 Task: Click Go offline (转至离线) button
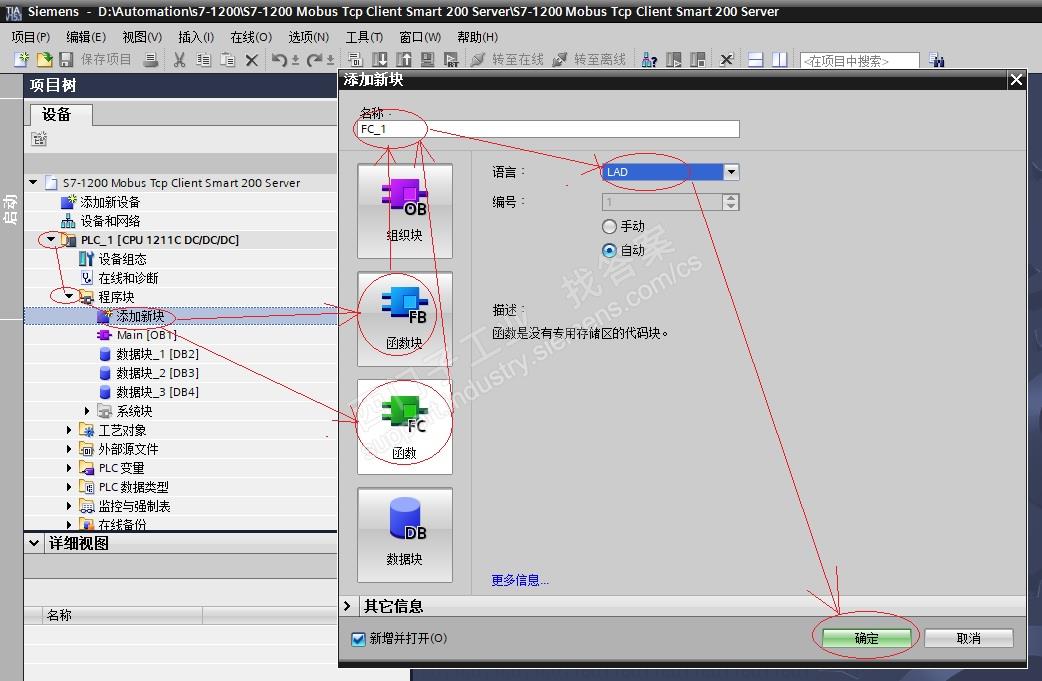[589, 60]
